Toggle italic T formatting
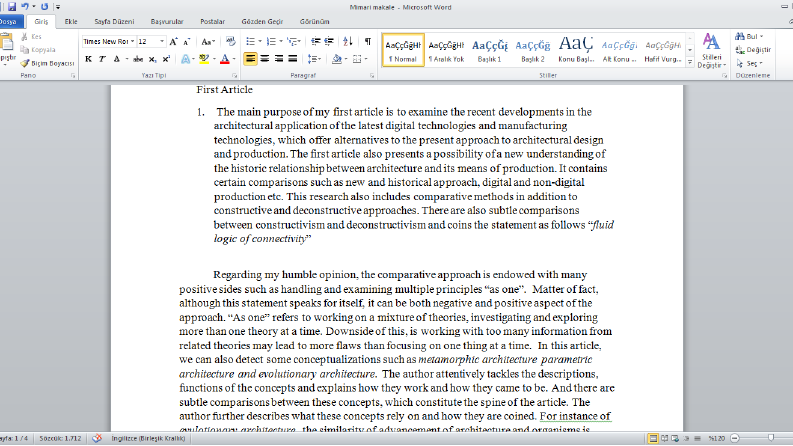This screenshot has width=793, height=446. point(102,59)
